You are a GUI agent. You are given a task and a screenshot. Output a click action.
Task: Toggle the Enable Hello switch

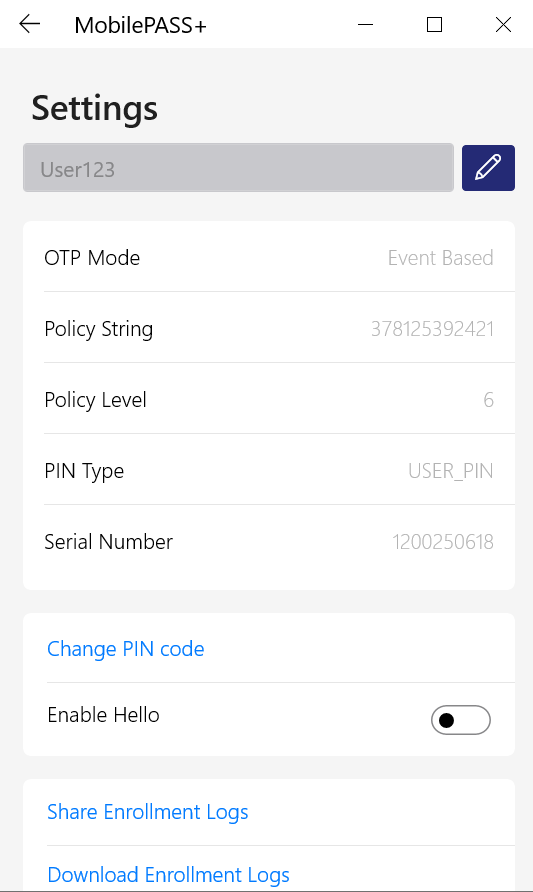click(461, 720)
